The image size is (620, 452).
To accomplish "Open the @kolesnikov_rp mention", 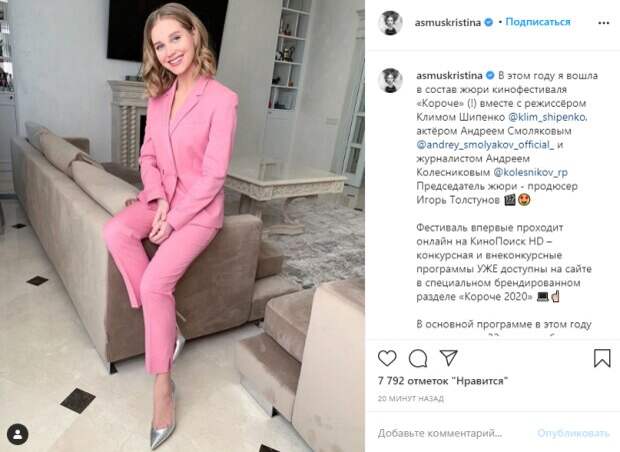I will [530, 172].
